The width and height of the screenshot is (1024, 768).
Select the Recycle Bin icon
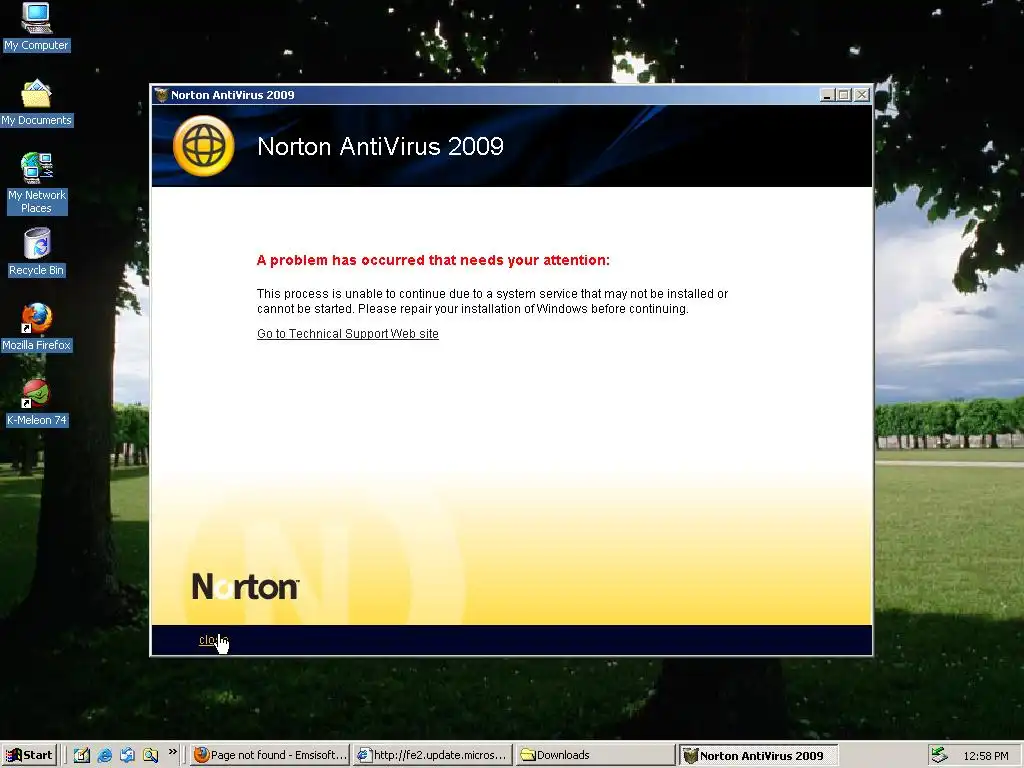pos(37,252)
